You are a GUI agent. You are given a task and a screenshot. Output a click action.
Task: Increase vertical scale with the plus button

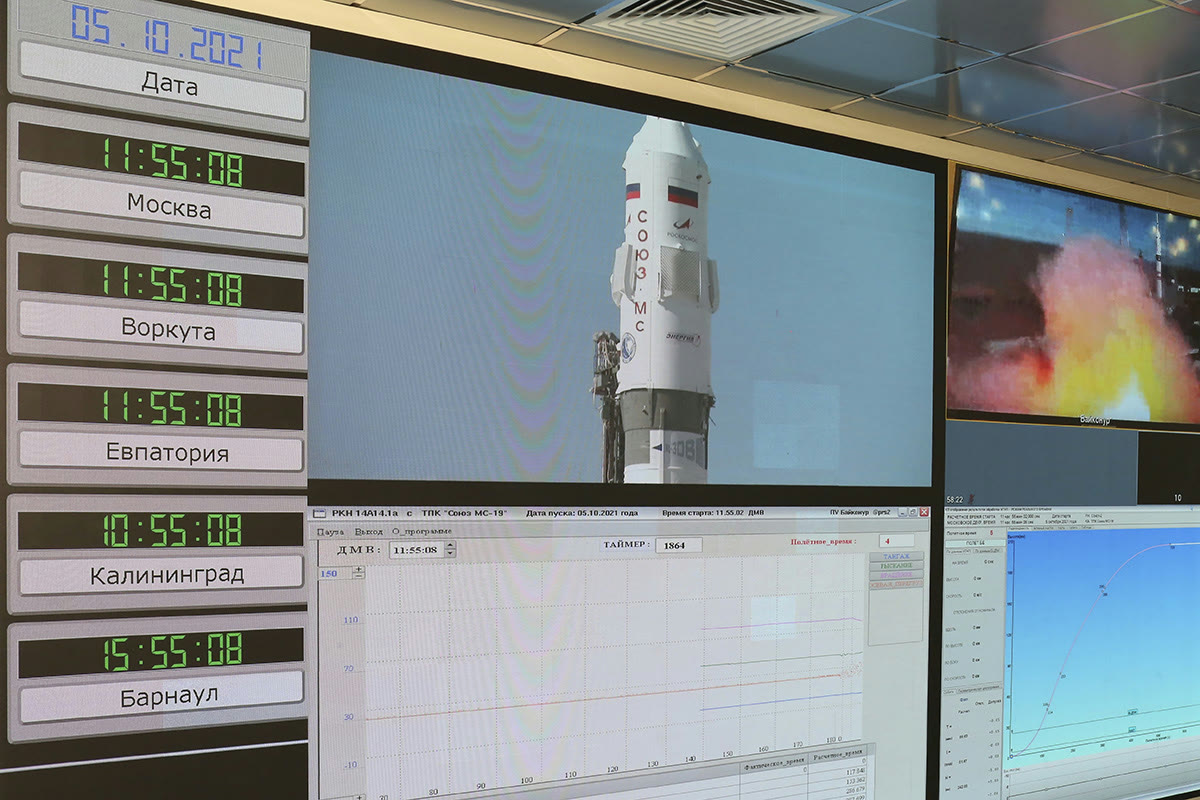pyautogui.click(x=359, y=569)
